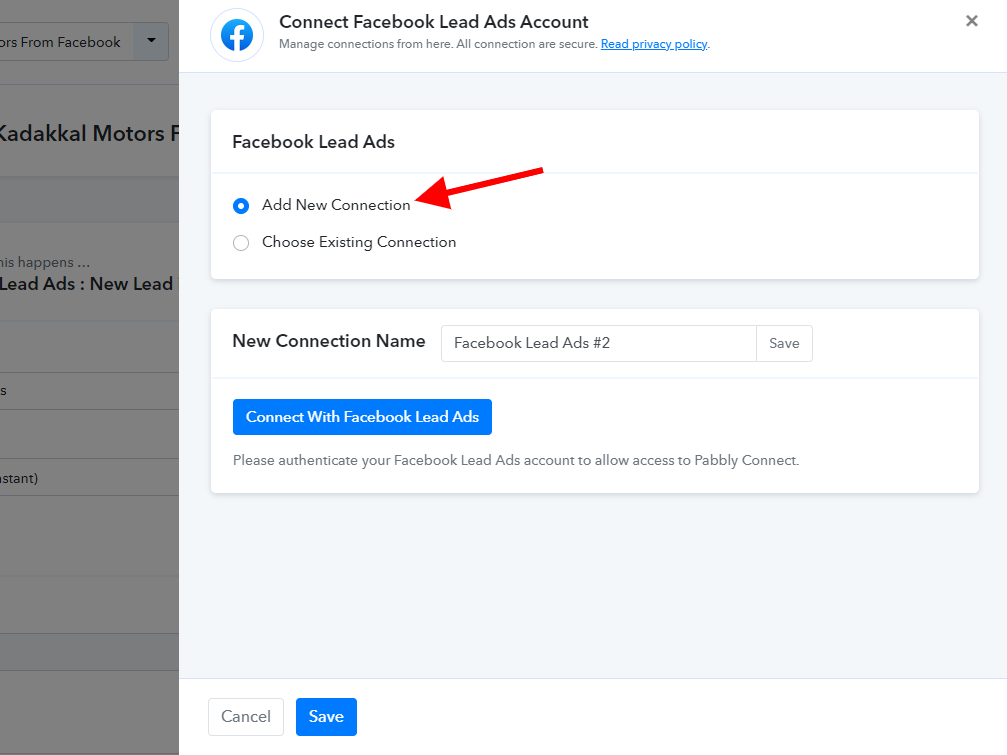
Task: Click the New Connection Name text field
Action: click(598, 343)
